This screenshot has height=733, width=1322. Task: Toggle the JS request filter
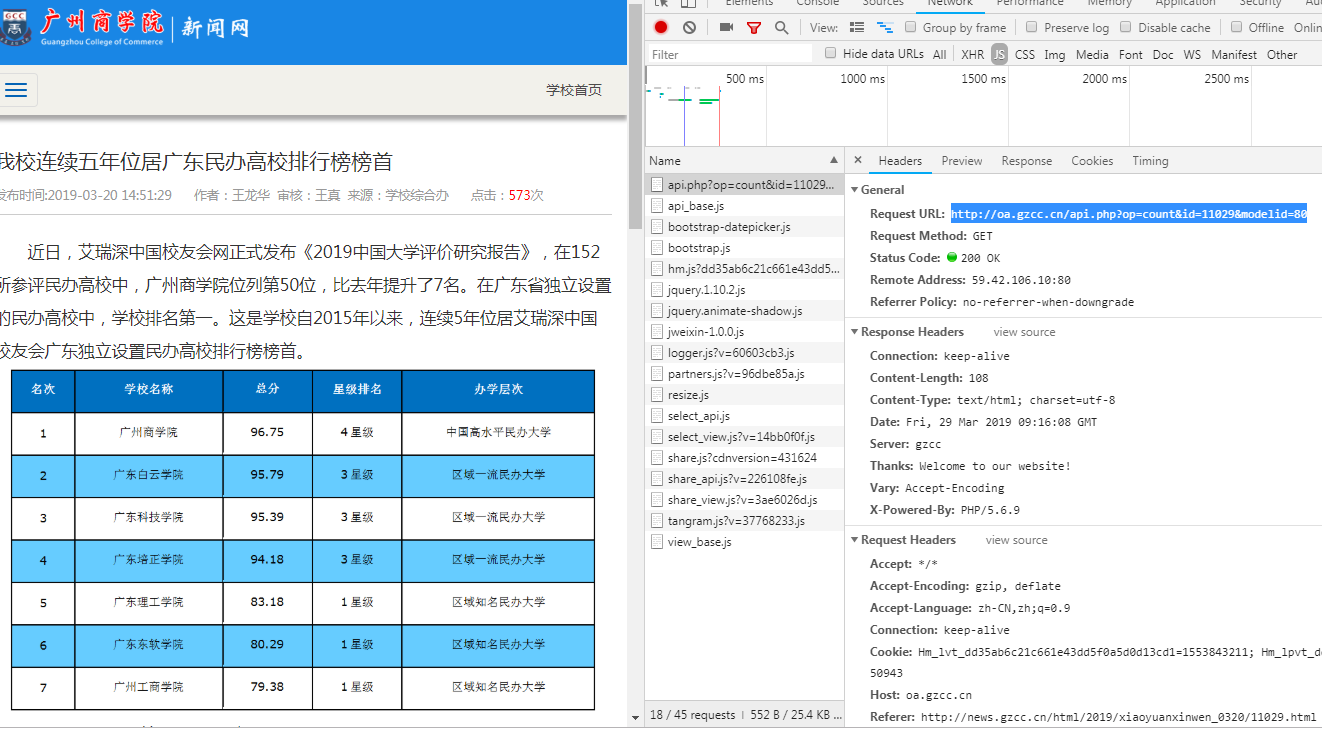pos(999,55)
